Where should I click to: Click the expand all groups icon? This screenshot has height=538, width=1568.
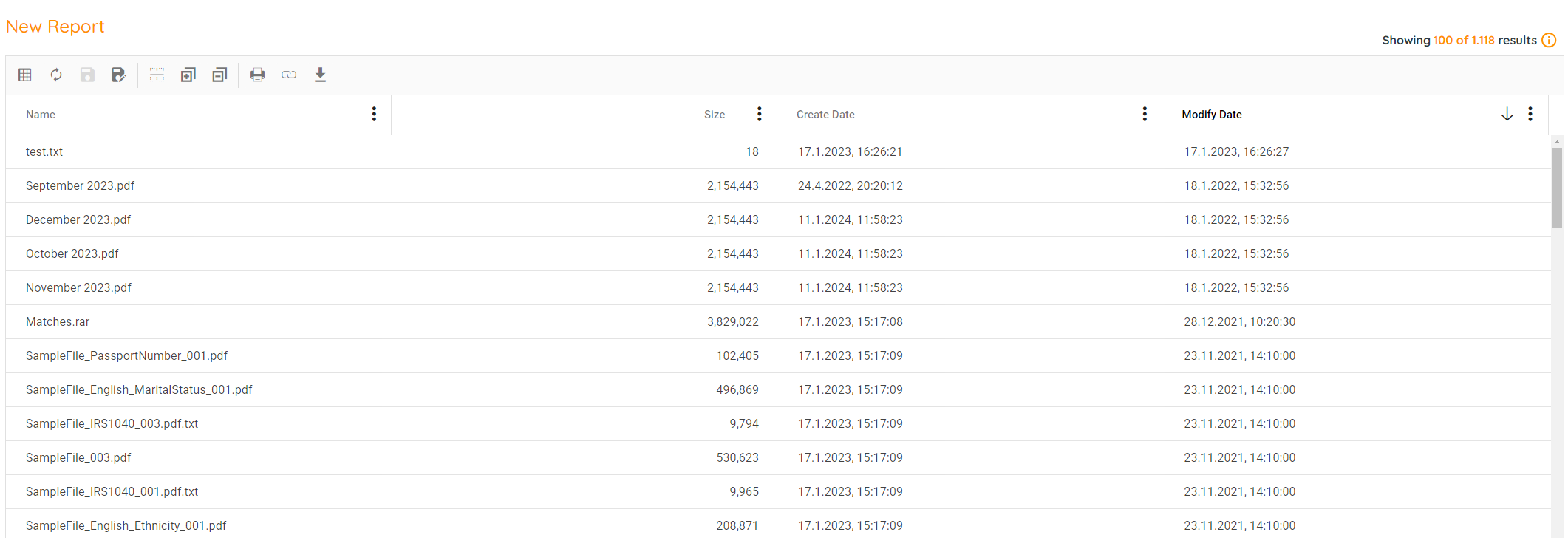click(188, 75)
